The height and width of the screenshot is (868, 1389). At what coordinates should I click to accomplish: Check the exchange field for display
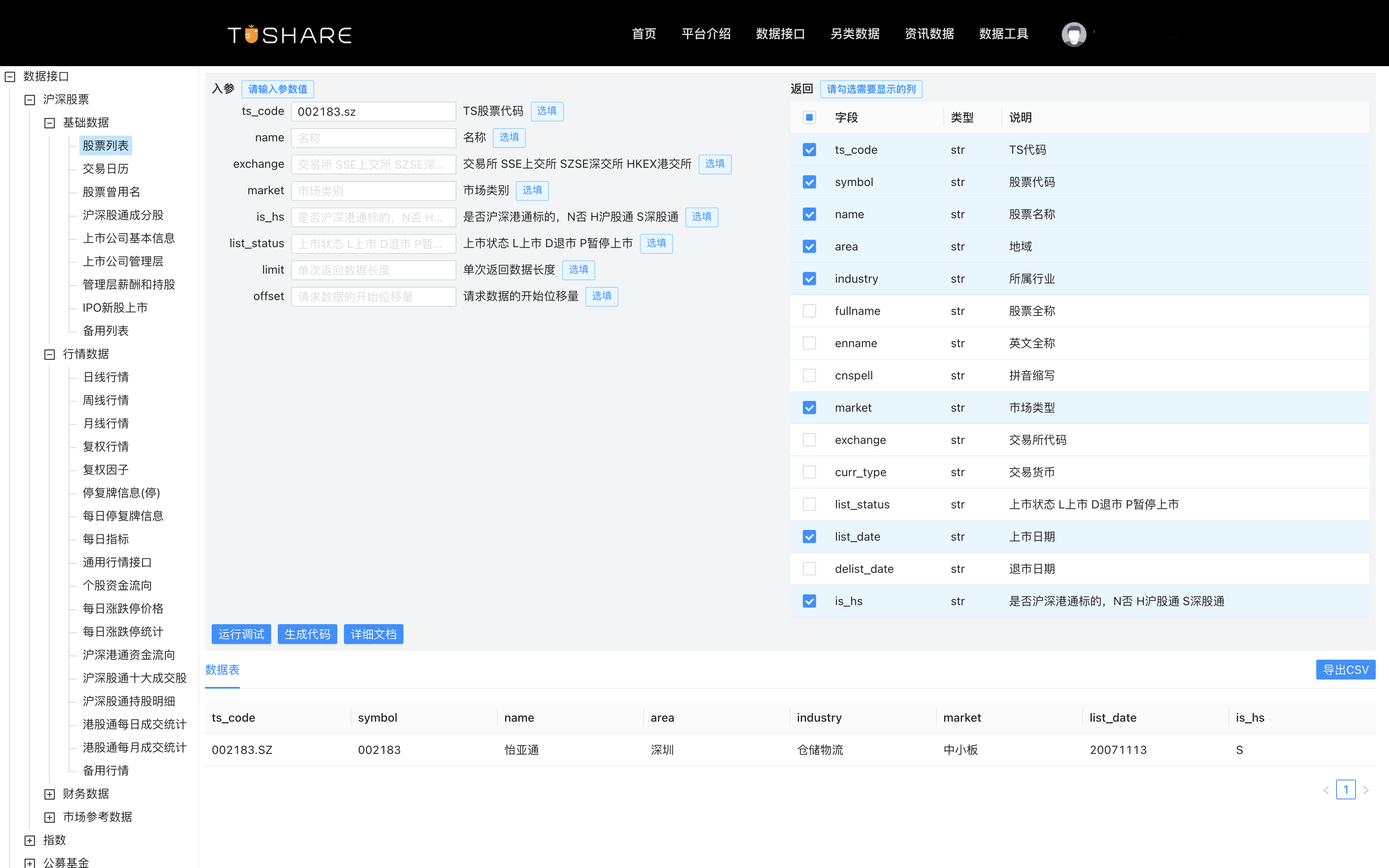pos(809,440)
